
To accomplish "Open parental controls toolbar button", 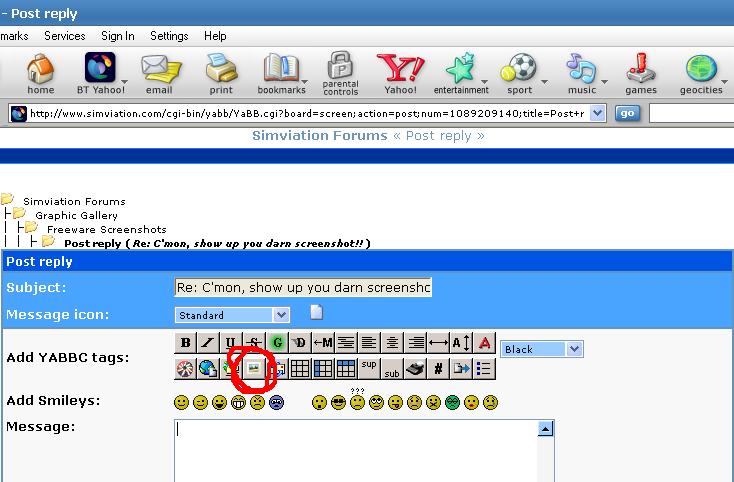I will [340, 73].
